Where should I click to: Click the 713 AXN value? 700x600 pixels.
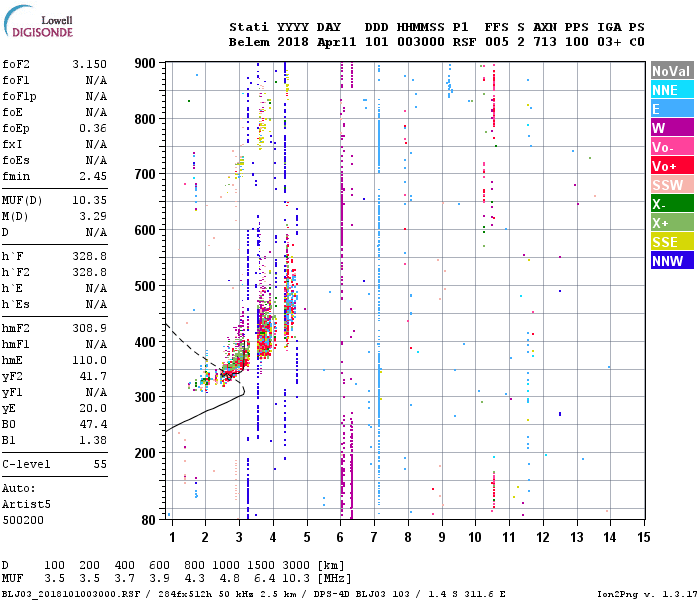(545, 42)
